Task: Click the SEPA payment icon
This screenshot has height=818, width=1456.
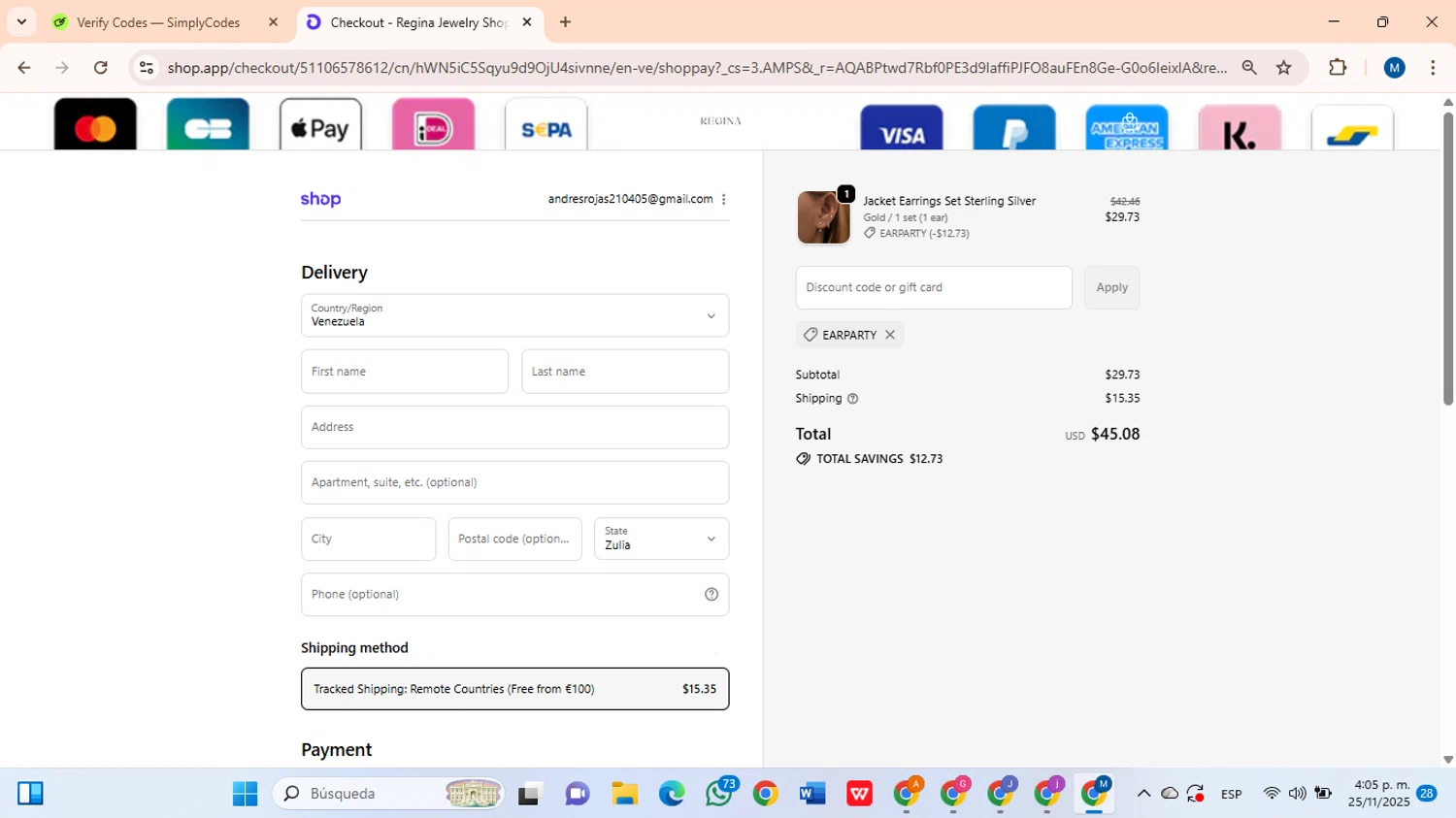Action: pyautogui.click(x=546, y=124)
